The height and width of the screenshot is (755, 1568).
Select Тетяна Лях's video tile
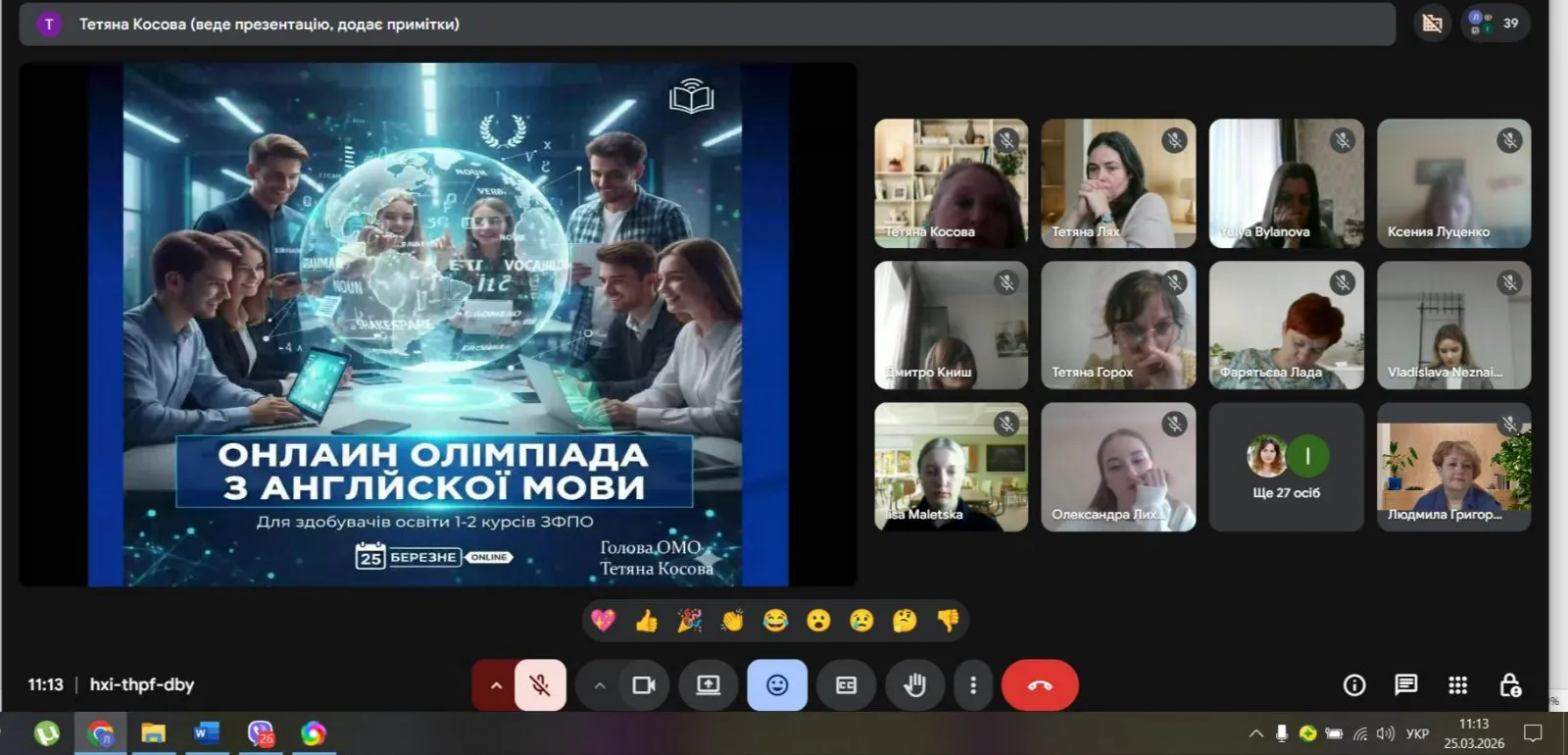(x=1118, y=183)
